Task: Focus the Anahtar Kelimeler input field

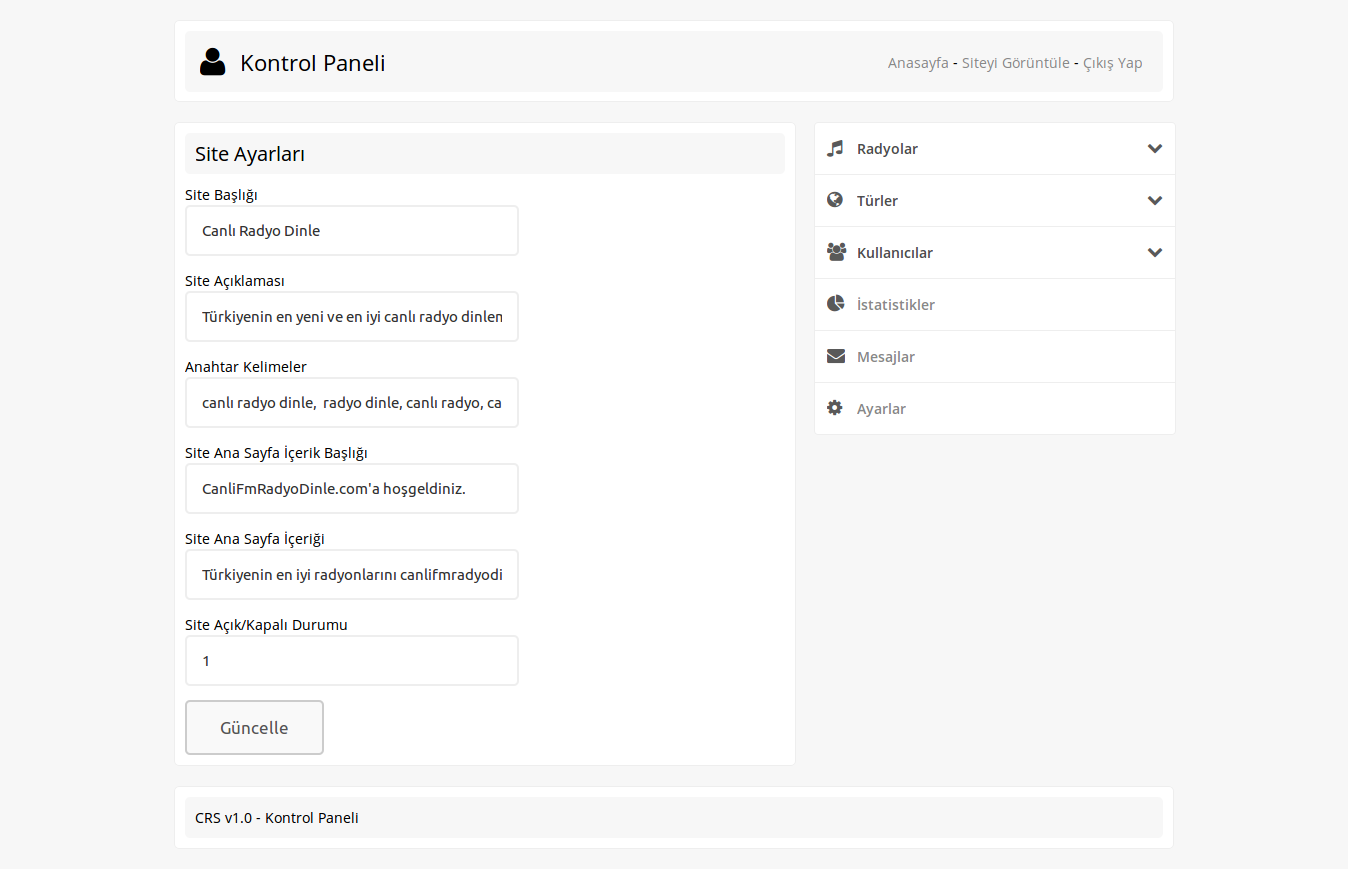Action: 352,403
